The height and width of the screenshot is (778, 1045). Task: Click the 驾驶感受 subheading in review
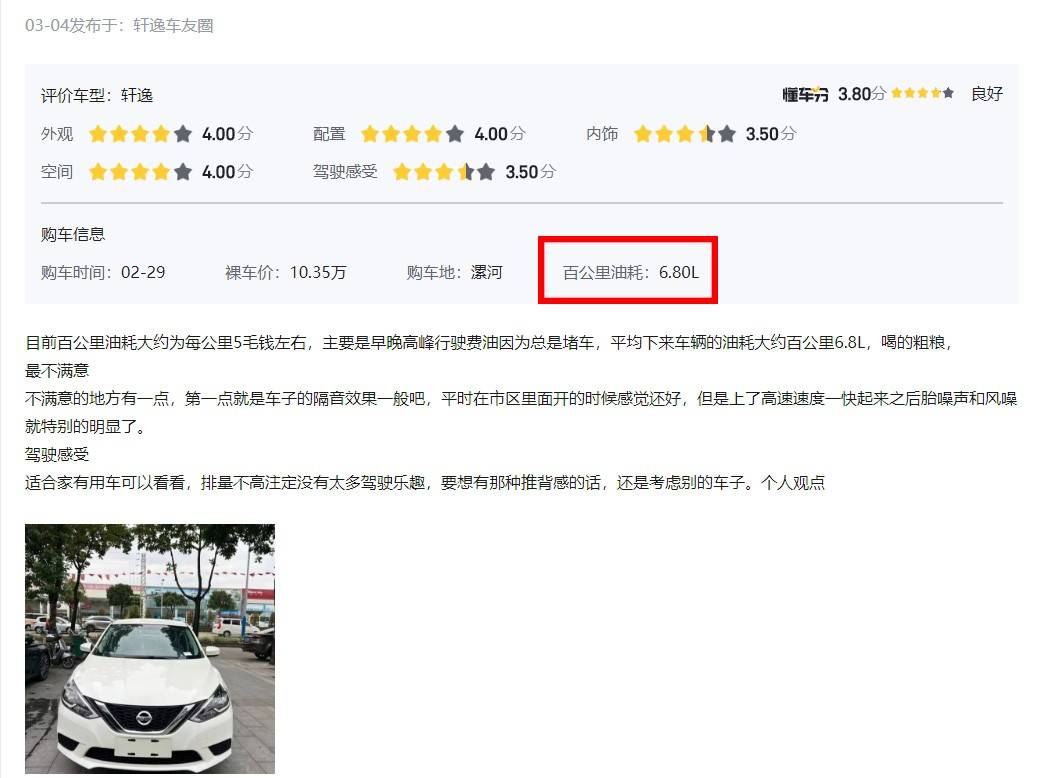57,455
